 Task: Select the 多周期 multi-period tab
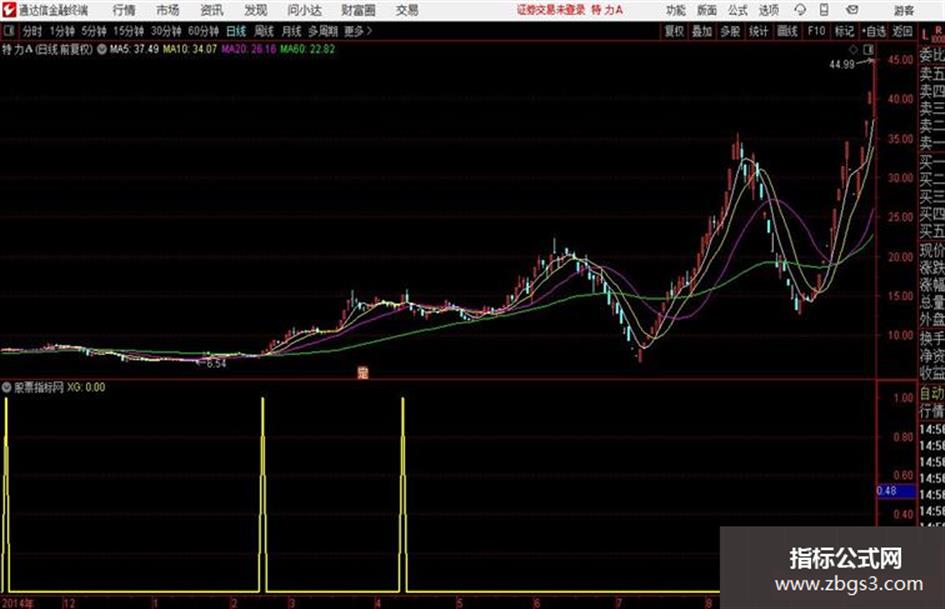pyautogui.click(x=324, y=31)
